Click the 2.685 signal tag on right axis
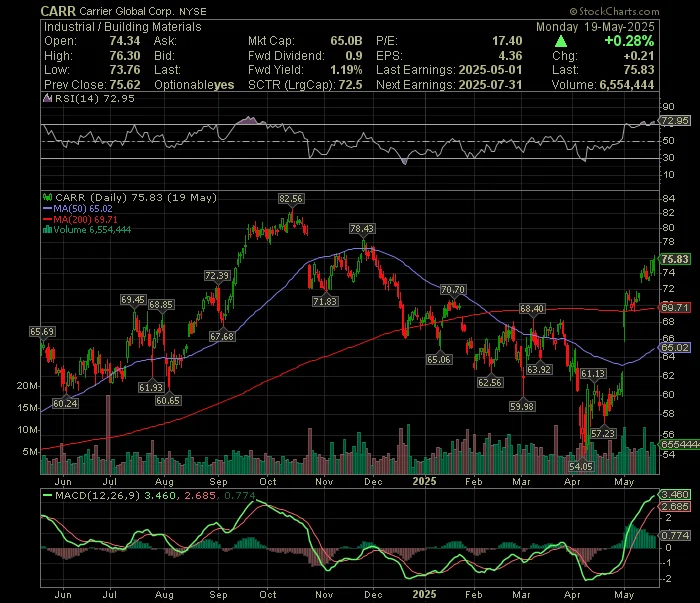Image resolution: width=700 pixels, height=603 pixels. 675,506
